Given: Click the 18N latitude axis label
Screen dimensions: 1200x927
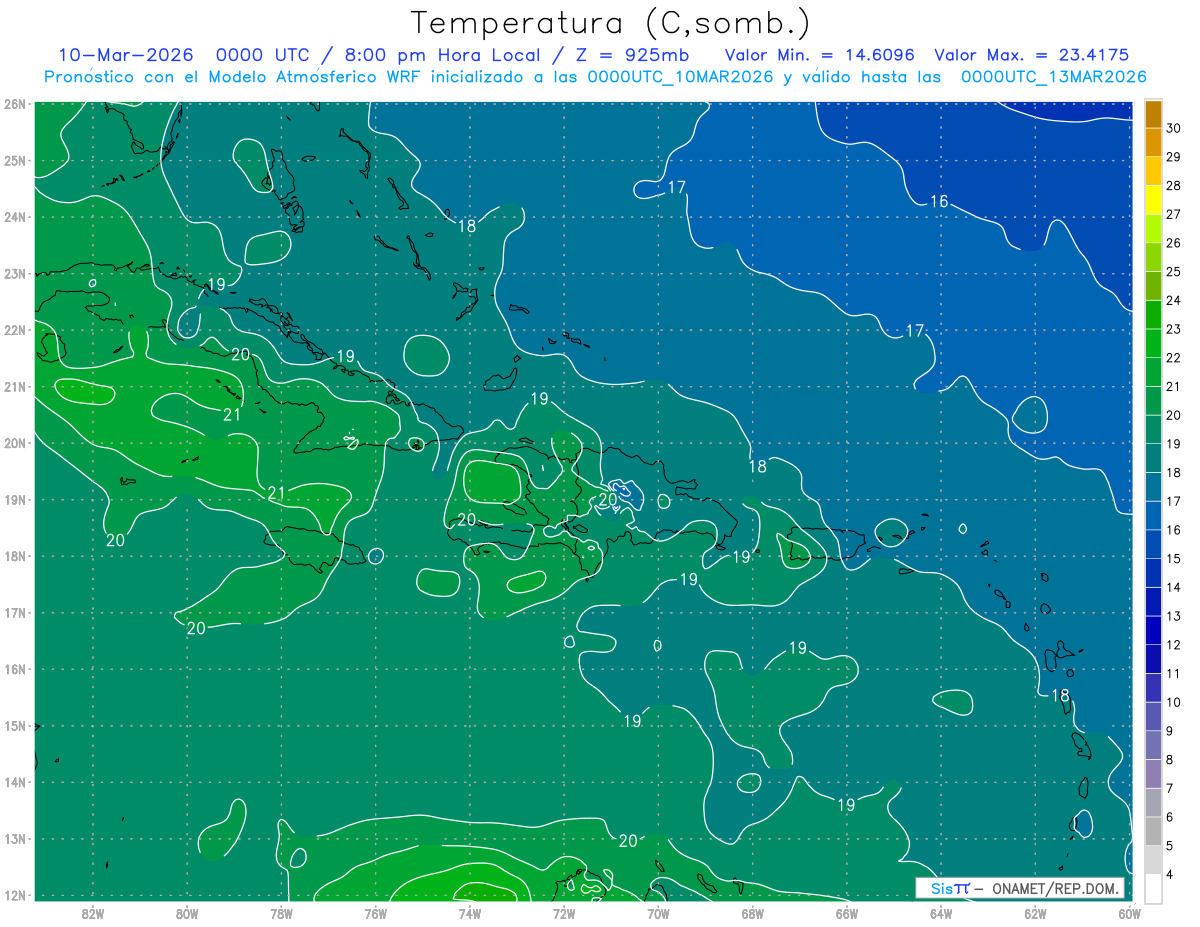Looking at the screenshot, I should pyautogui.click(x=15, y=556).
